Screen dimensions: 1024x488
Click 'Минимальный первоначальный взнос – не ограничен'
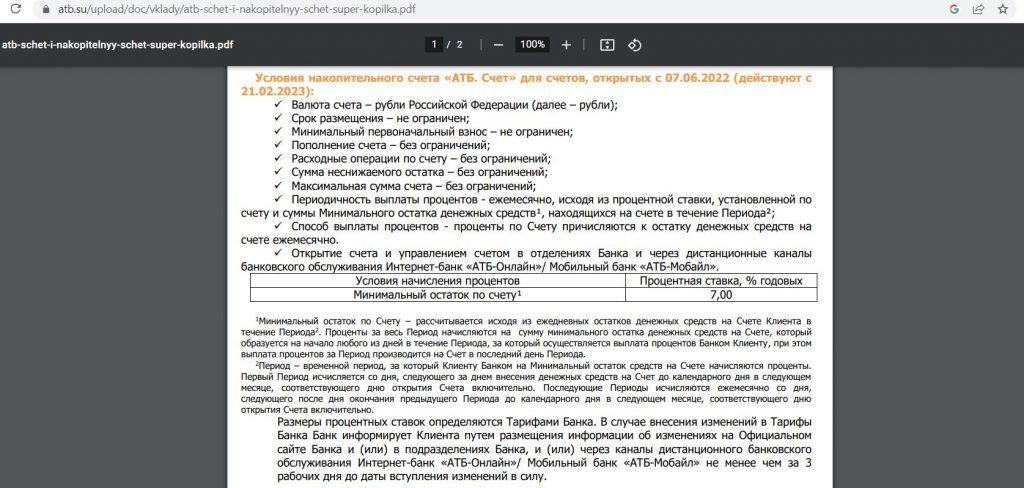pyautogui.click(x=432, y=131)
